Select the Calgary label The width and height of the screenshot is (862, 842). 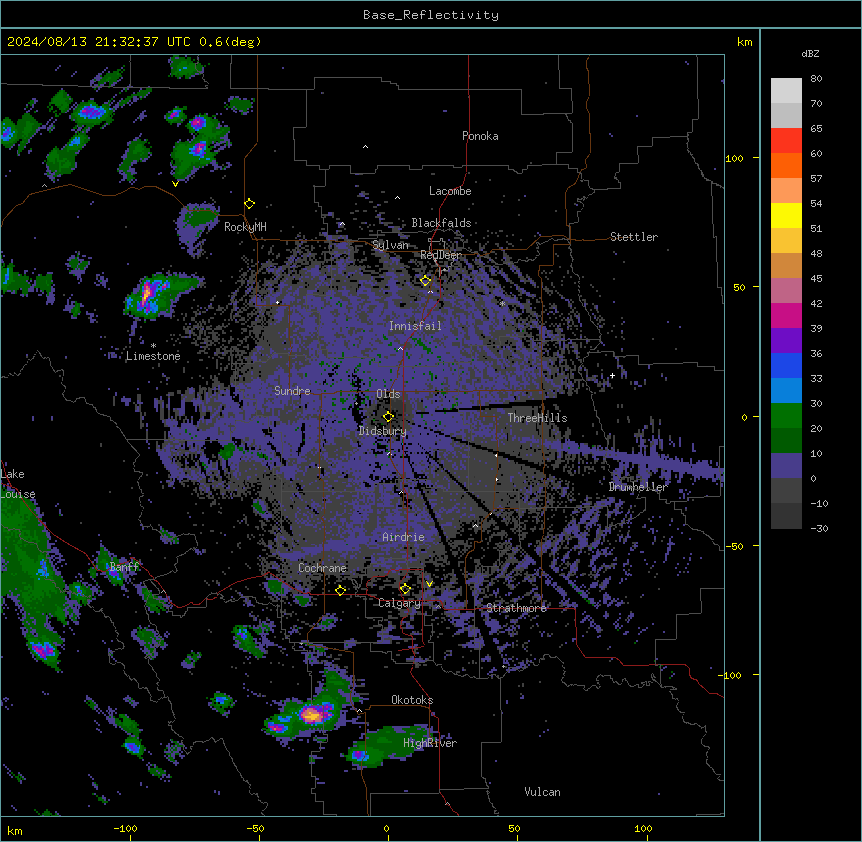coord(399,603)
